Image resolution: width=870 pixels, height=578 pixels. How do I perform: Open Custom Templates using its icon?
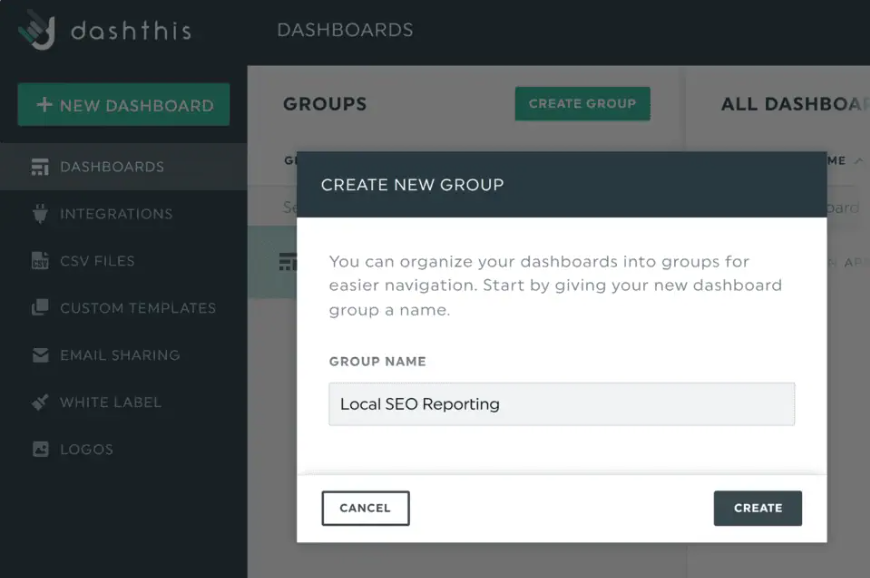[x=40, y=308]
